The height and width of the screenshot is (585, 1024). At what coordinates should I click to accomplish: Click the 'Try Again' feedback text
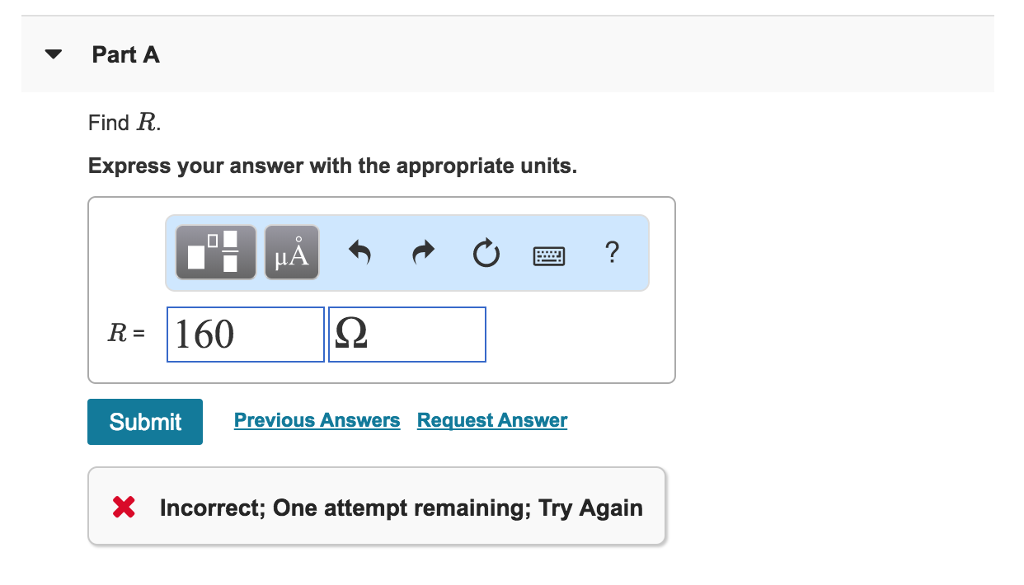pos(590,508)
